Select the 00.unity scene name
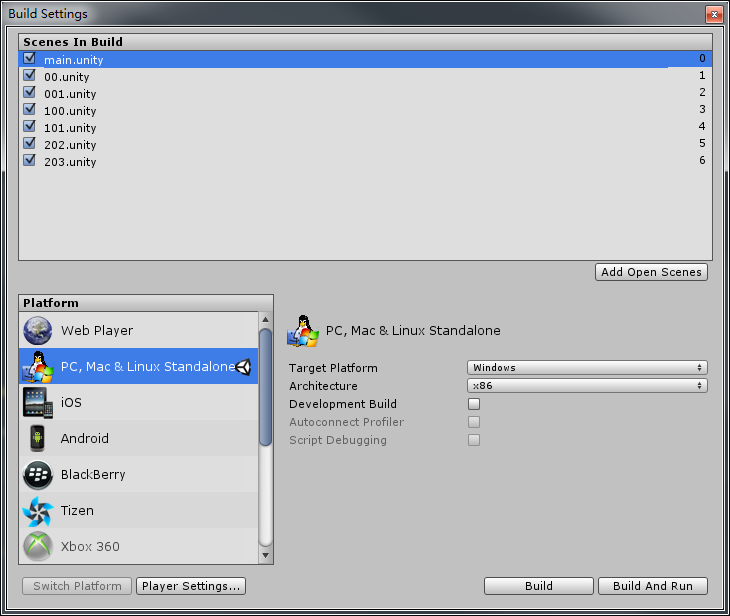The width and height of the screenshot is (730, 616). [67, 77]
